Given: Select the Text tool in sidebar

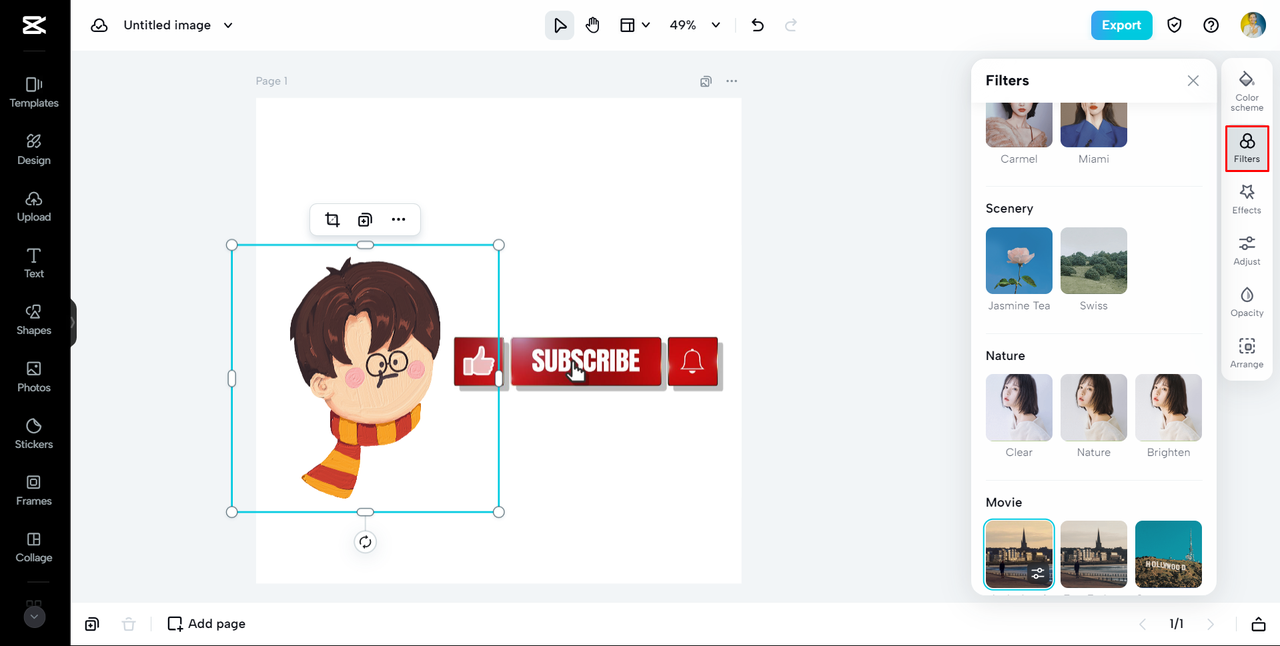Looking at the screenshot, I should point(34,263).
